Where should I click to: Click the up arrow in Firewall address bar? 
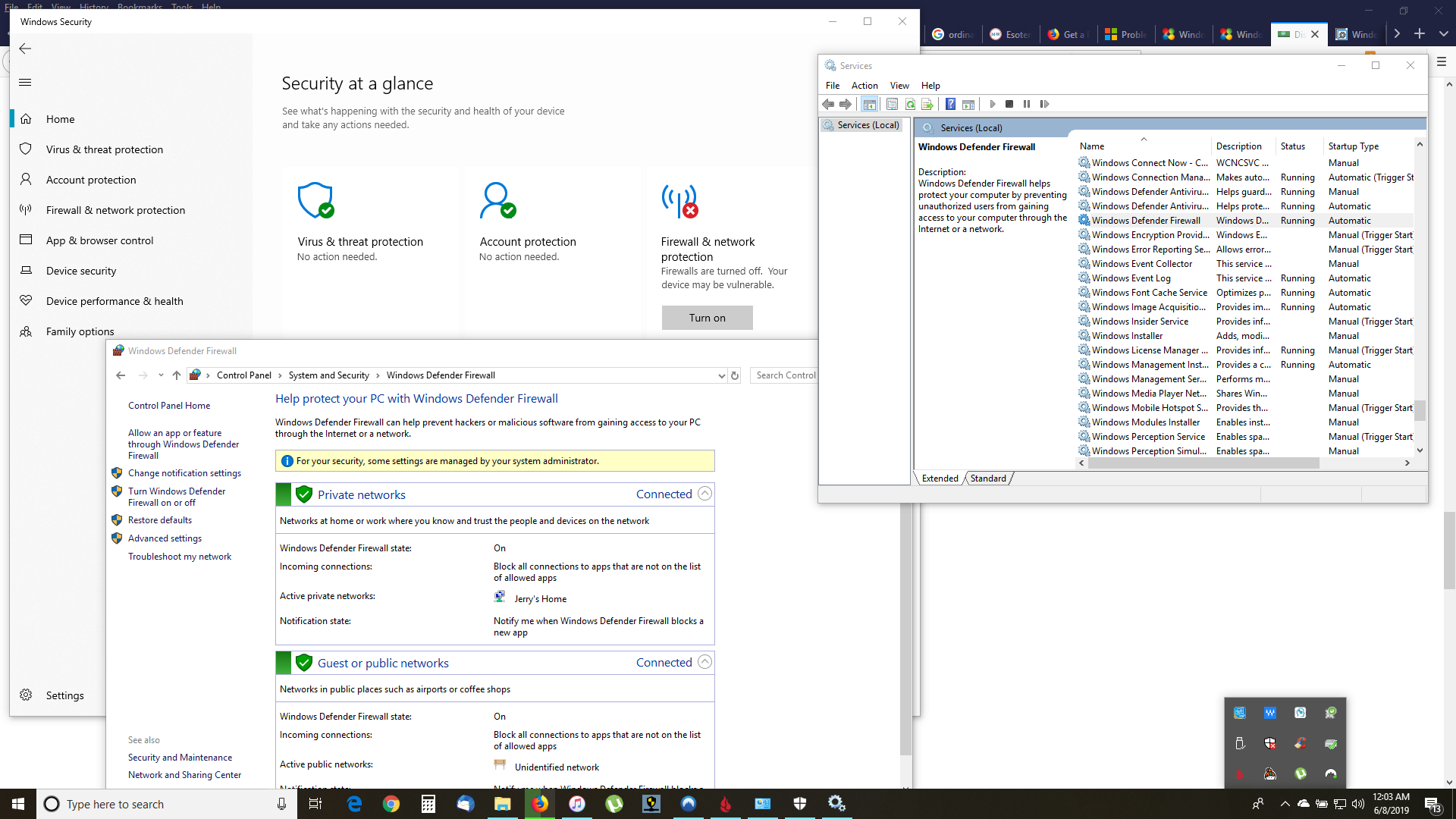click(x=177, y=375)
